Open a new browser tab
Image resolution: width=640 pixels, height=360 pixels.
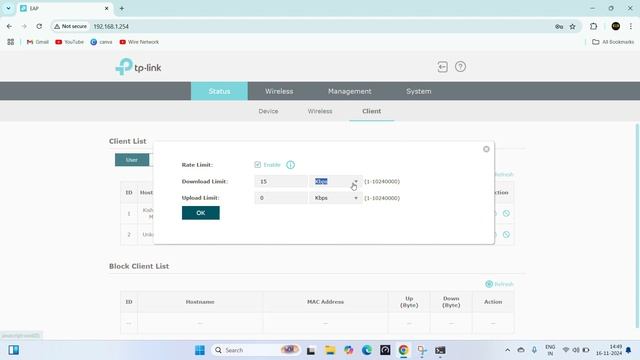[x=122, y=8]
